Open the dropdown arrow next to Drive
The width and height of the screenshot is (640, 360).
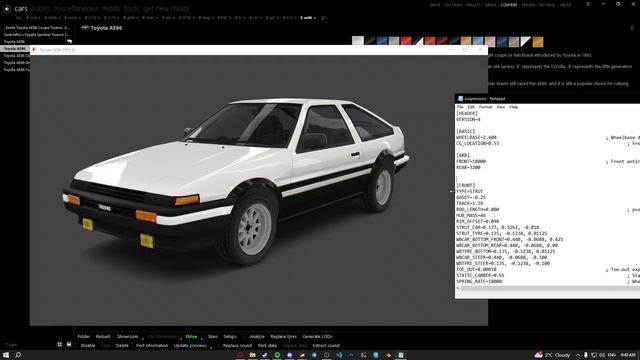(x=202, y=339)
